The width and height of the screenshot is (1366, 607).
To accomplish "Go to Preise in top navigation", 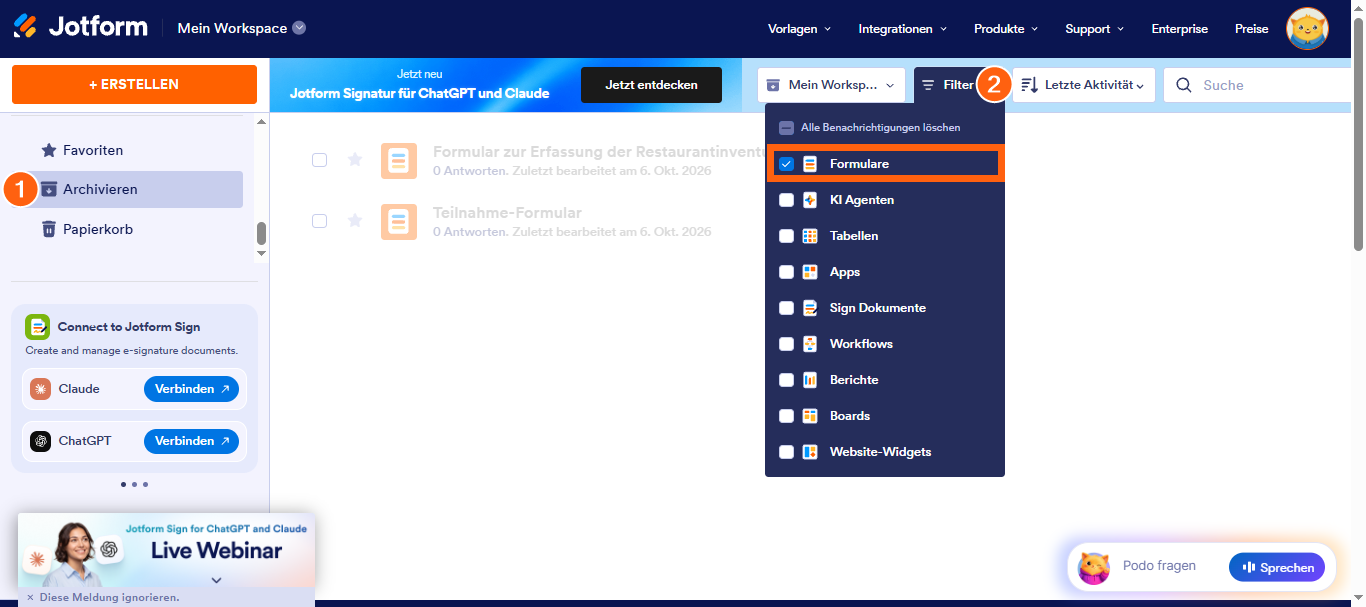I will pos(1252,29).
